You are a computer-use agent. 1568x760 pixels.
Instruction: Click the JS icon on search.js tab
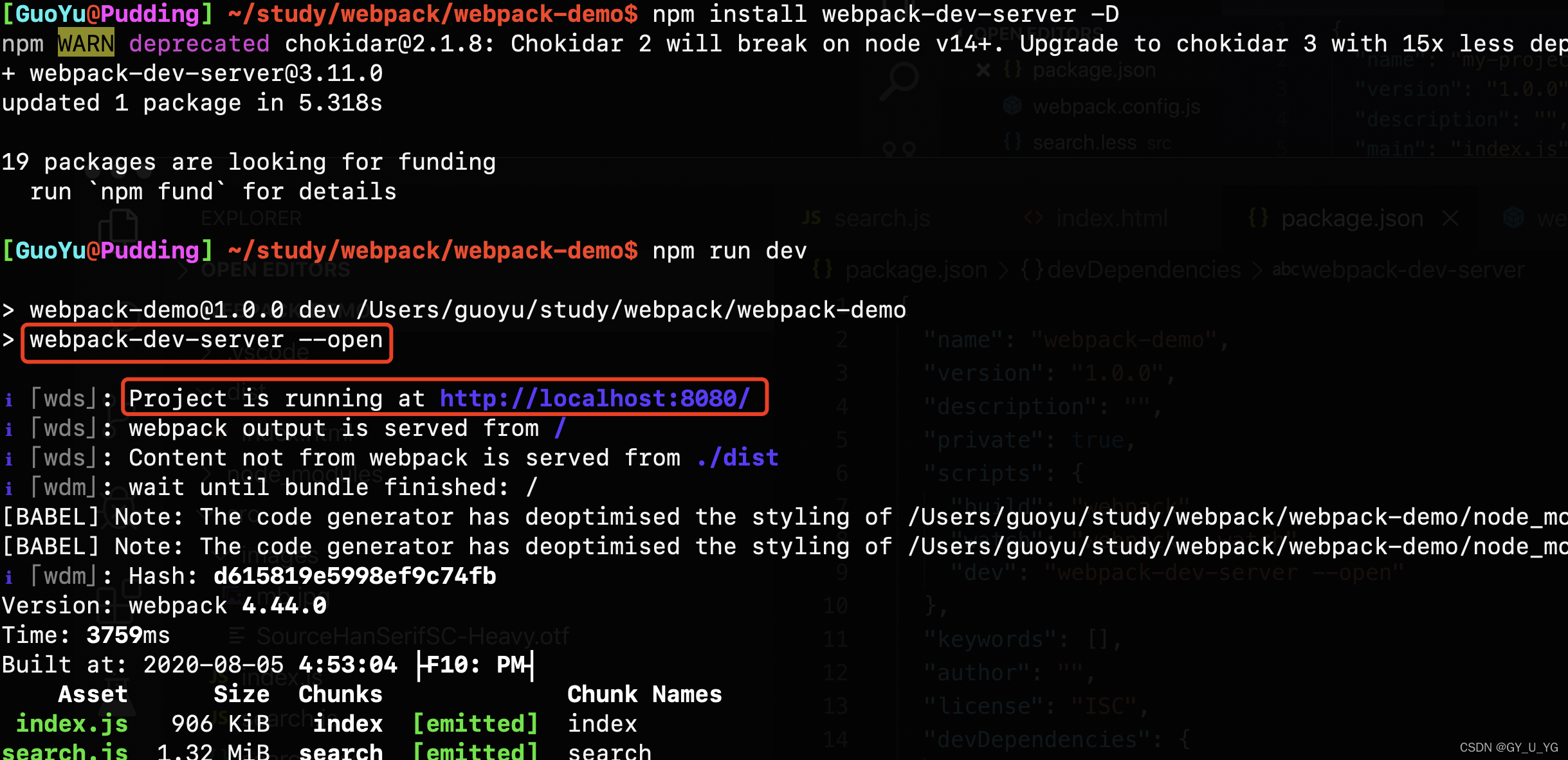pos(812,219)
